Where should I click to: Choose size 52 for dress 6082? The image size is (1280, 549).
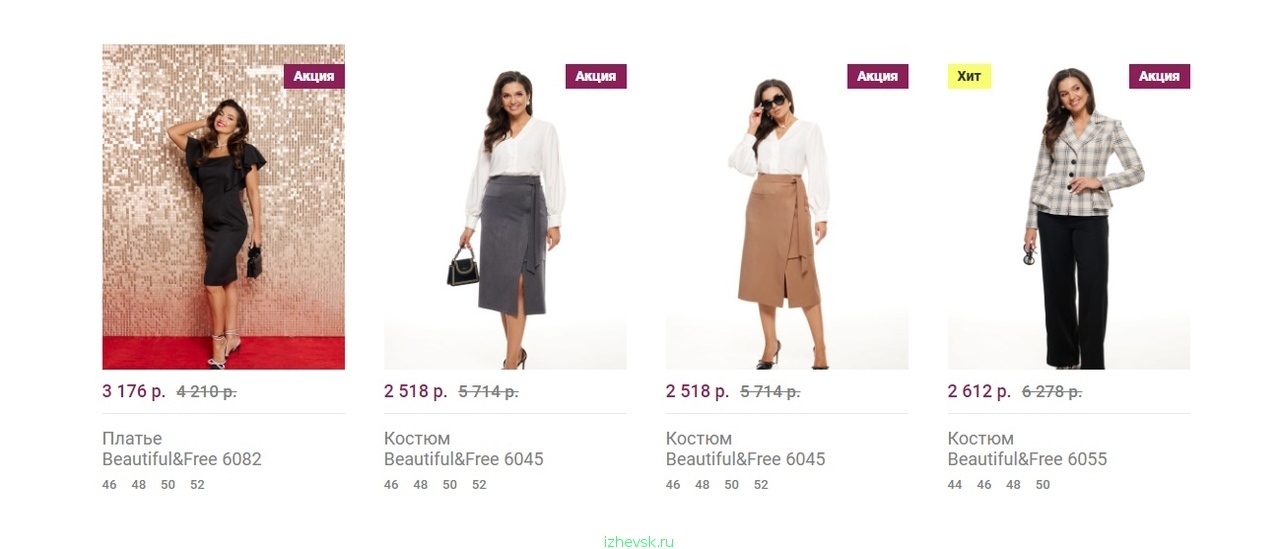point(197,485)
